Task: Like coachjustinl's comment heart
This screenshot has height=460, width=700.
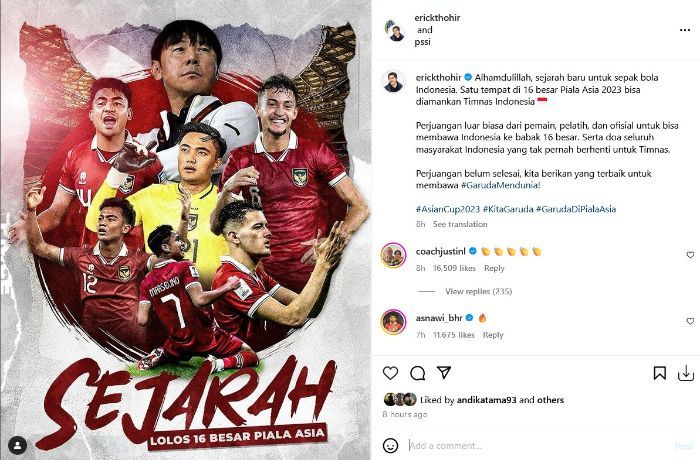Action: pos(690,255)
